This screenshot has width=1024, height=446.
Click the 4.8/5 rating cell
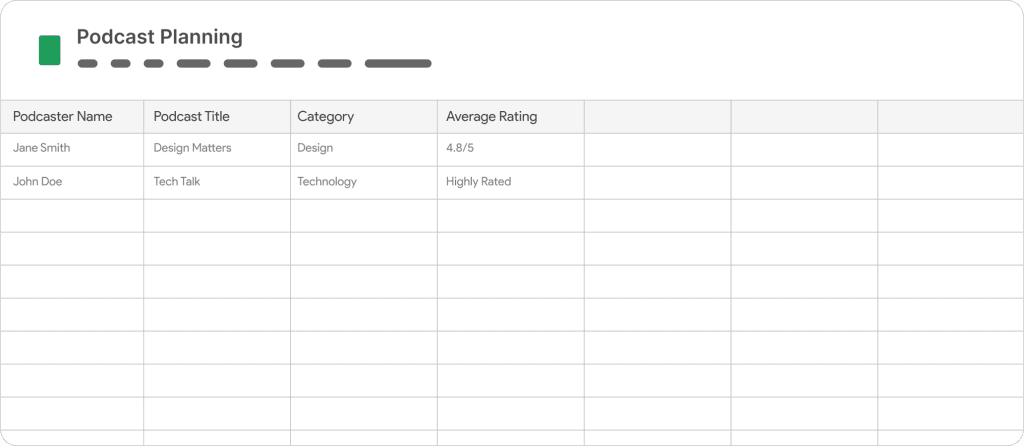click(511, 150)
